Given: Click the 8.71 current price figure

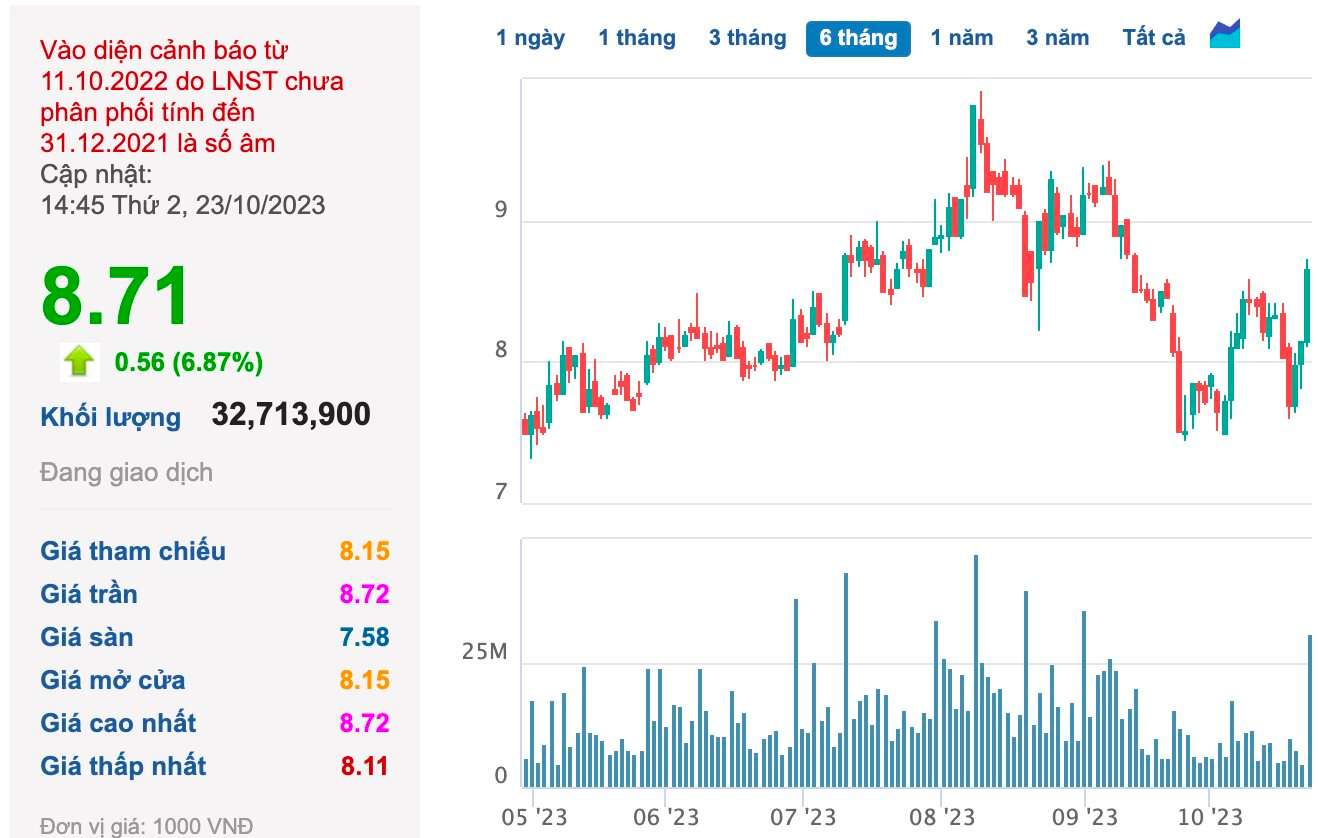Looking at the screenshot, I should tap(115, 297).
